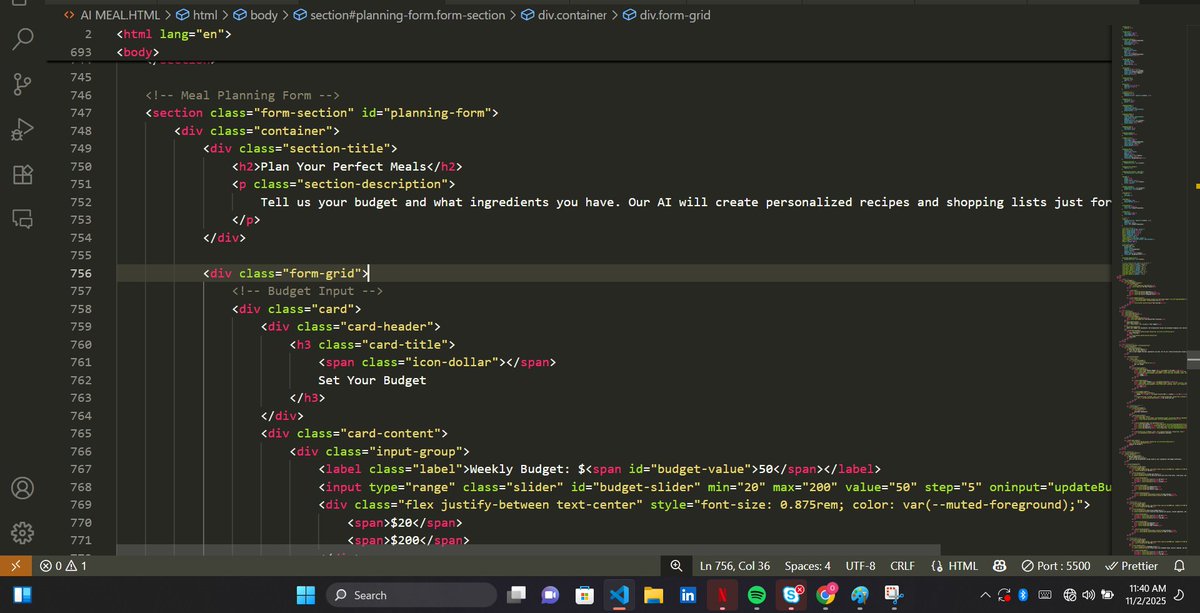1200x613 pixels.
Task: Click the Prettier status item
Action: [1131, 566]
